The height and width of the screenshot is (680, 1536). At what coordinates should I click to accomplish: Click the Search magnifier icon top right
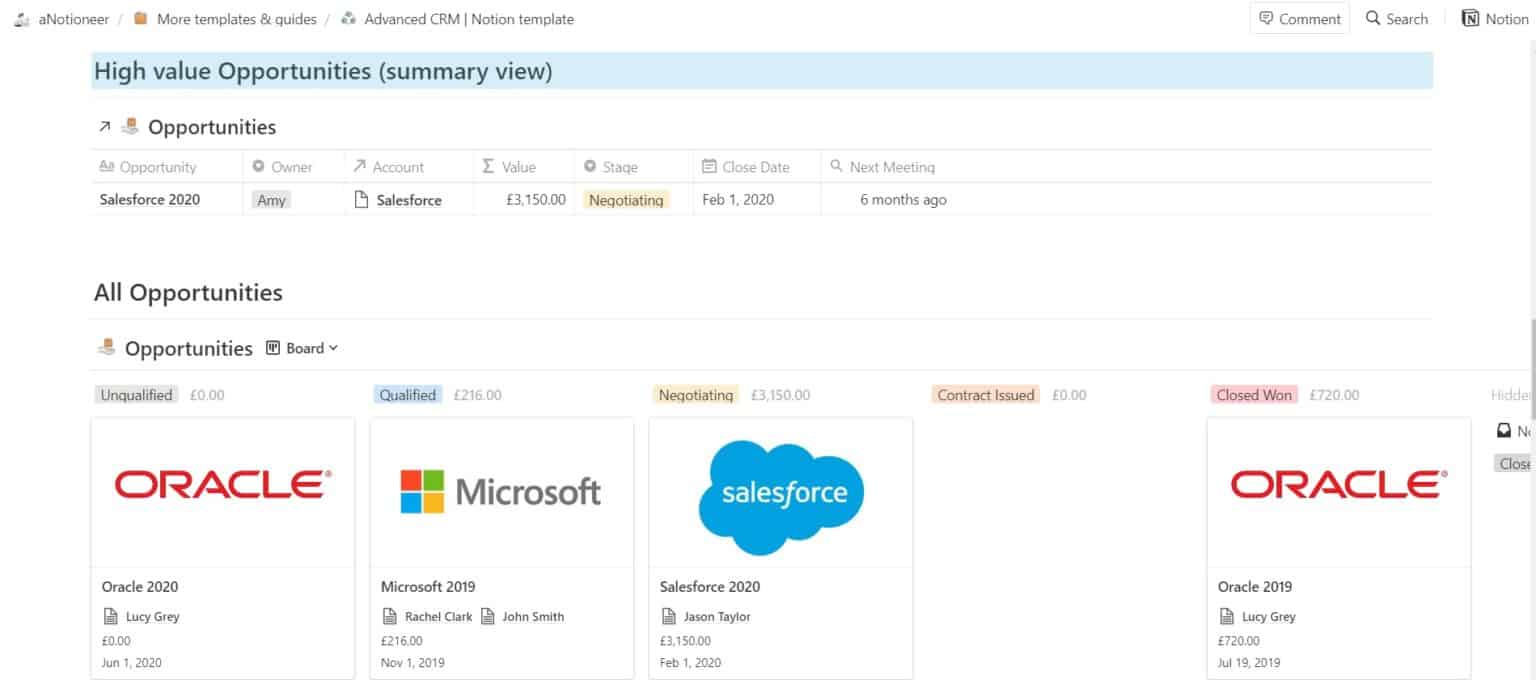click(1373, 18)
